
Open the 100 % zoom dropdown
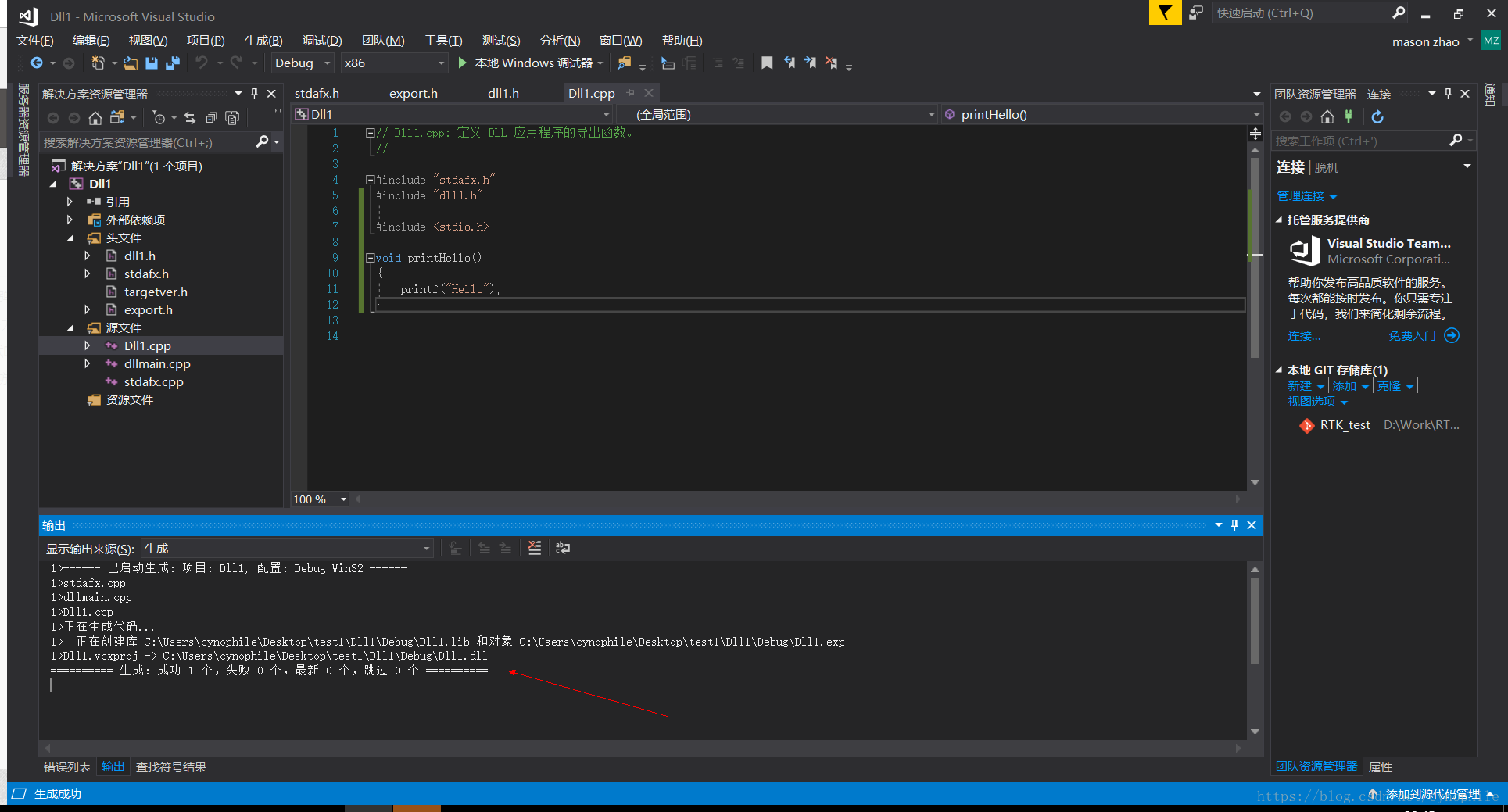[320, 499]
